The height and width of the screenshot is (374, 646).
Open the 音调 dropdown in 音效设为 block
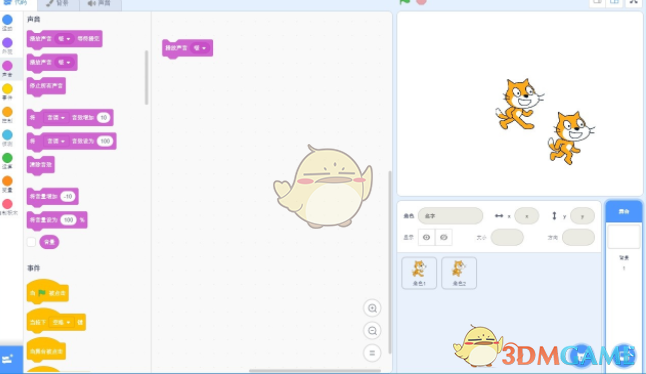[56, 141]
